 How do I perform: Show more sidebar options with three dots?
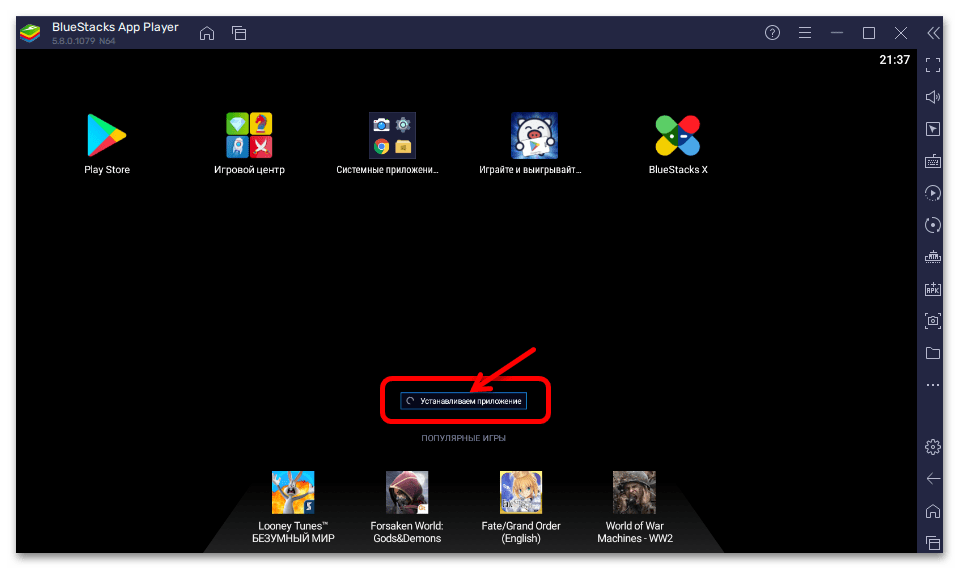coord(933,385)
